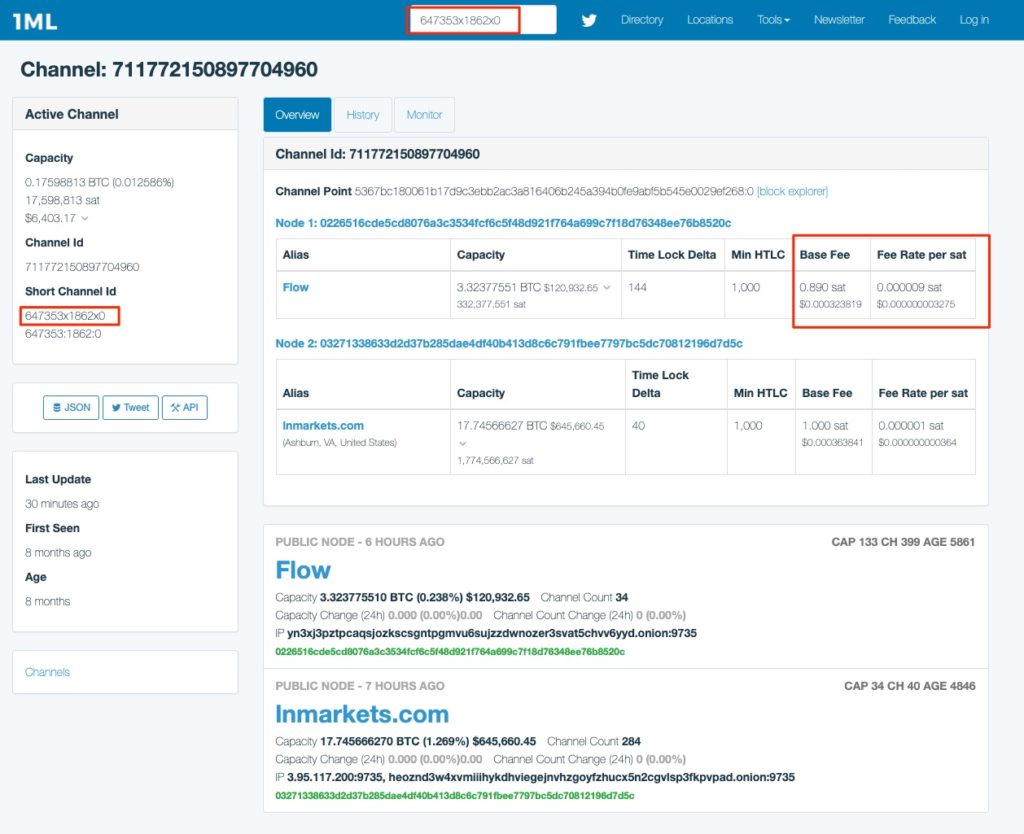
Task: Click the Flow rank text CAP 133 CH 399 AGE 5861
Action: (903, 542)
